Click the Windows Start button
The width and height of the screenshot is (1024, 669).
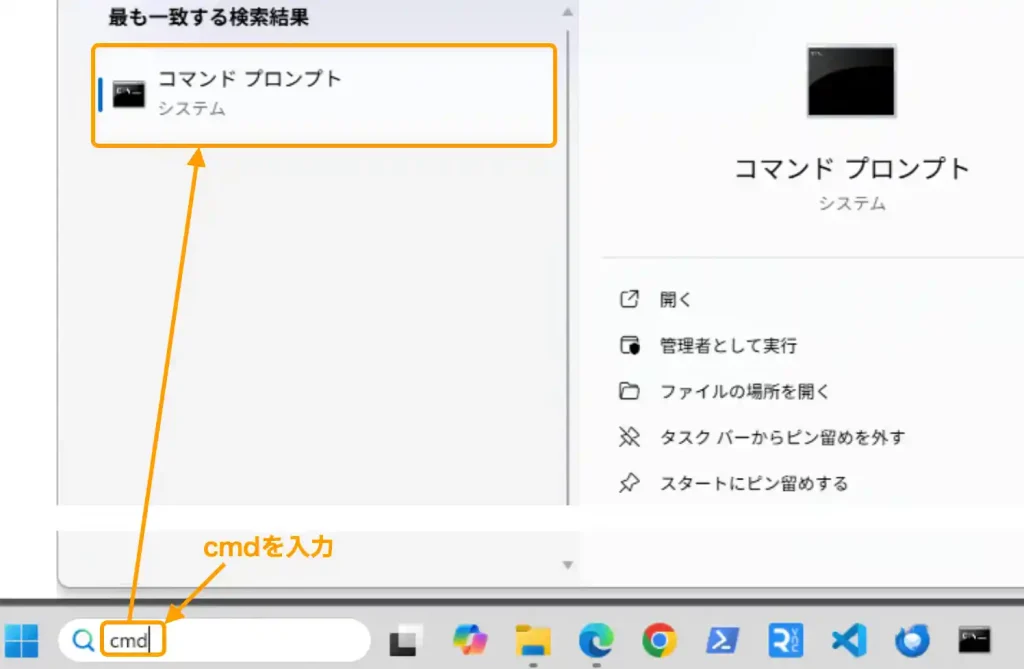click(22, 641)
